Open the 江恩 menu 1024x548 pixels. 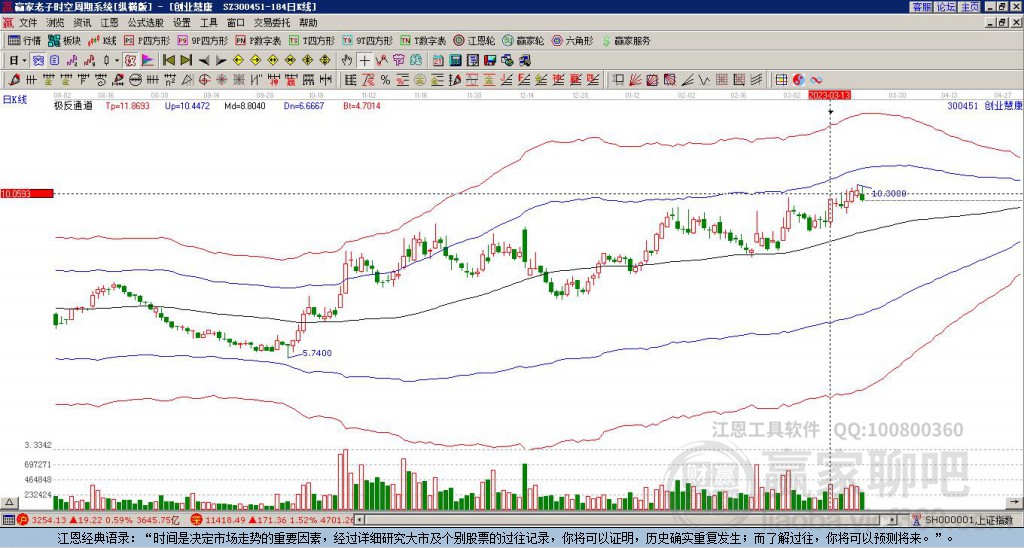110,23
